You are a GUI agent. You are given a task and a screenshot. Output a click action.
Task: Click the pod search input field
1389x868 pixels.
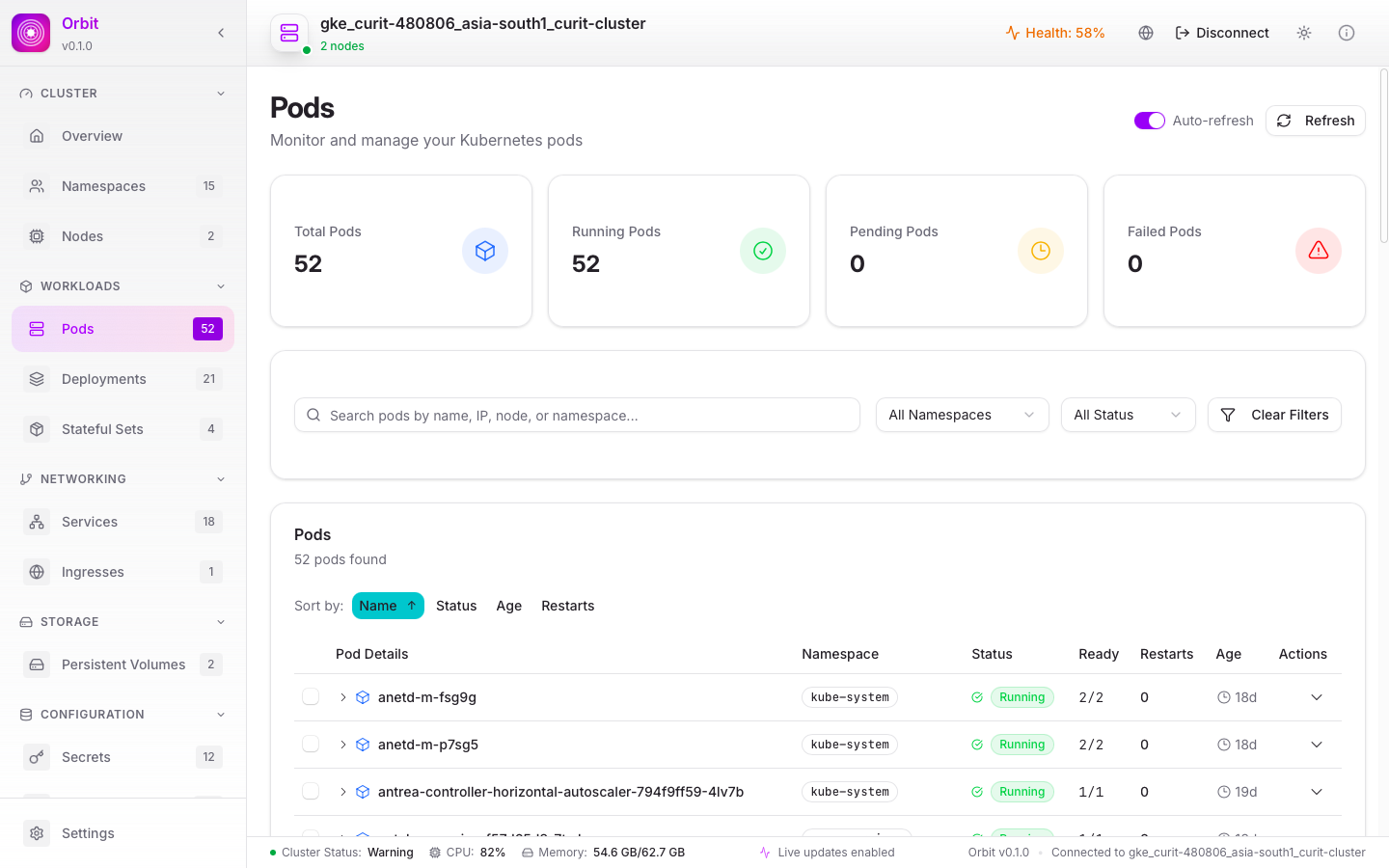[577, 415]
